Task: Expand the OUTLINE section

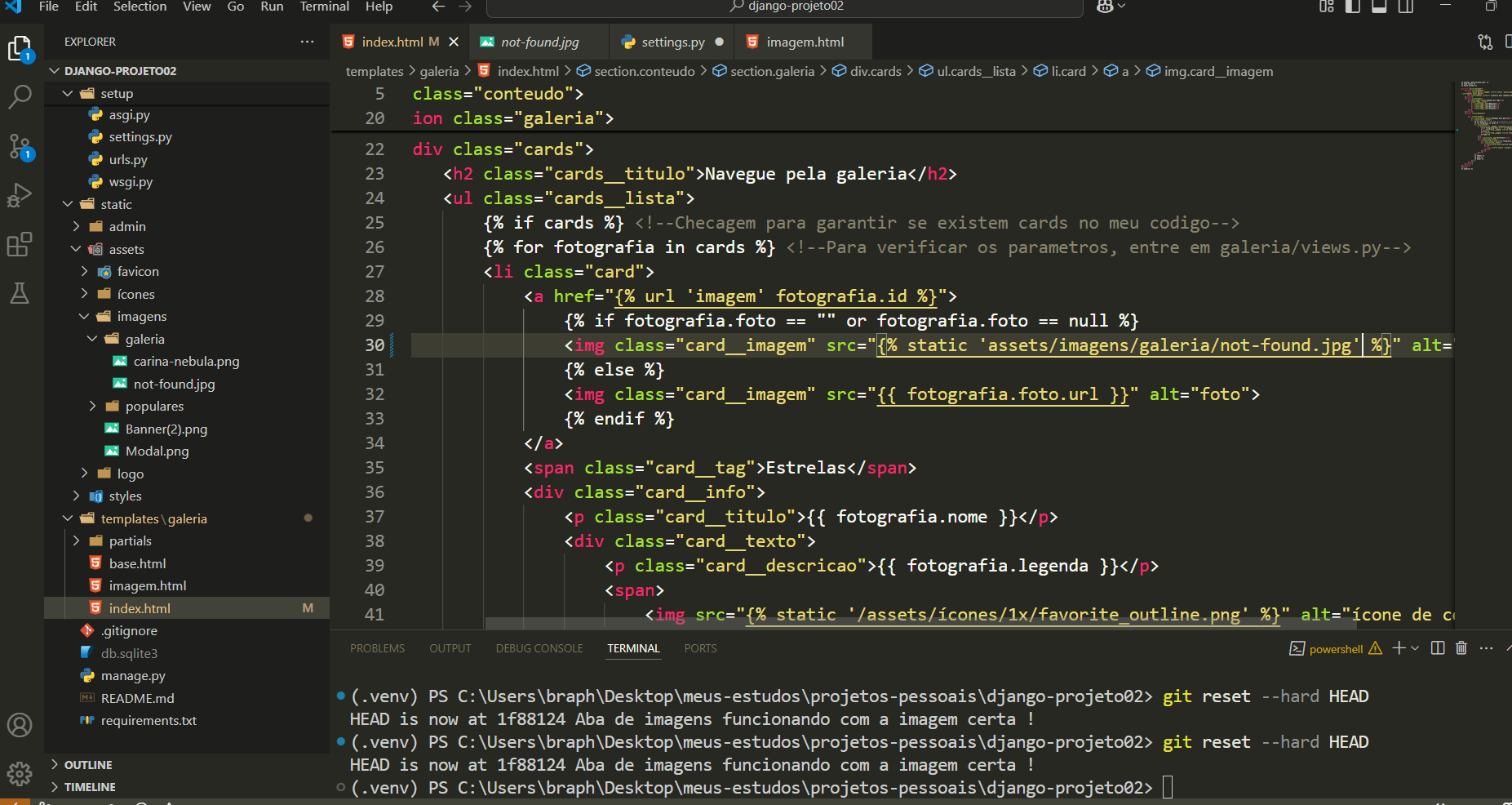Action: point(187,765)
